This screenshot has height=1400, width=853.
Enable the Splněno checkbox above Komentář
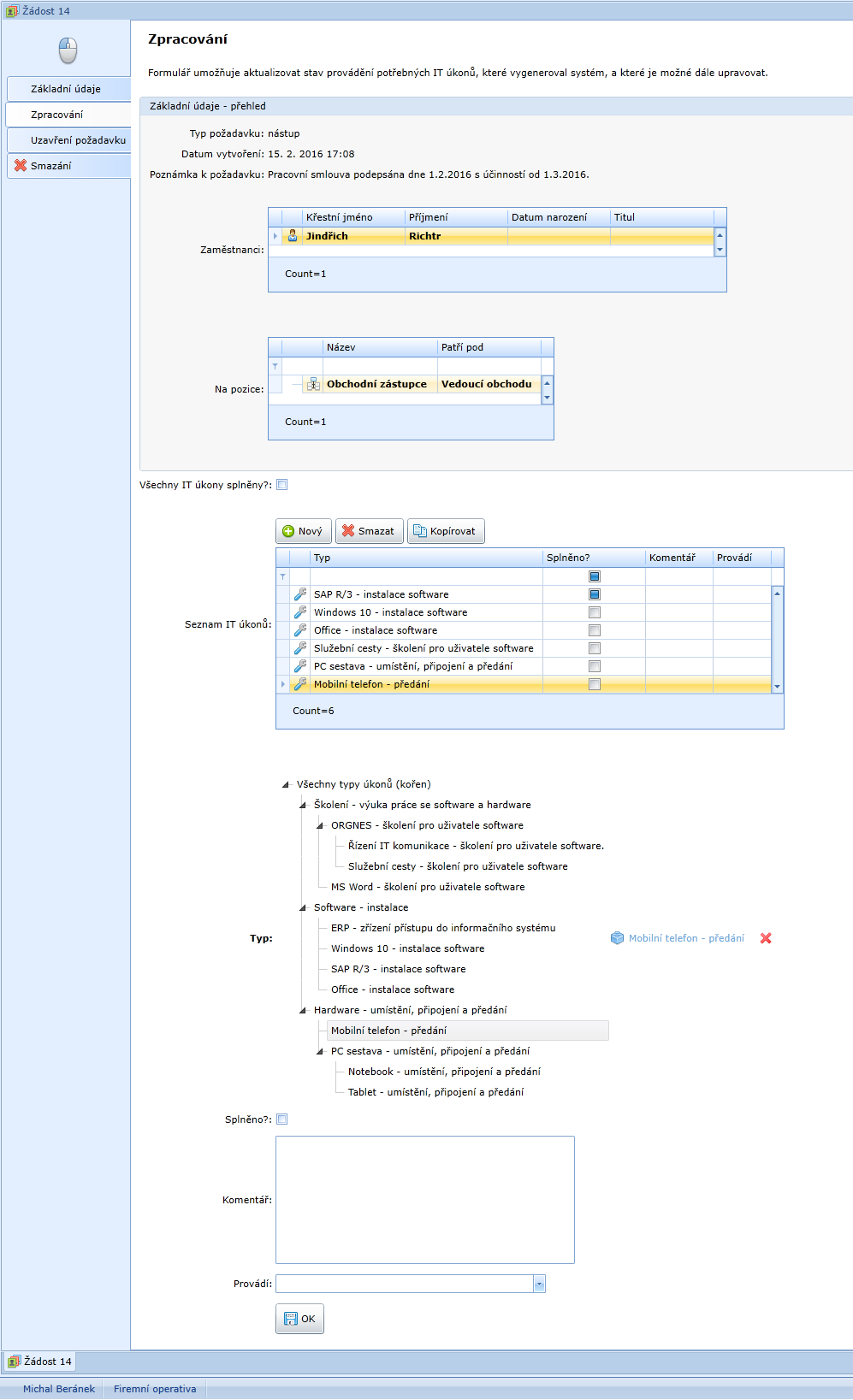pyautogui.click(x=282, y=1119)
